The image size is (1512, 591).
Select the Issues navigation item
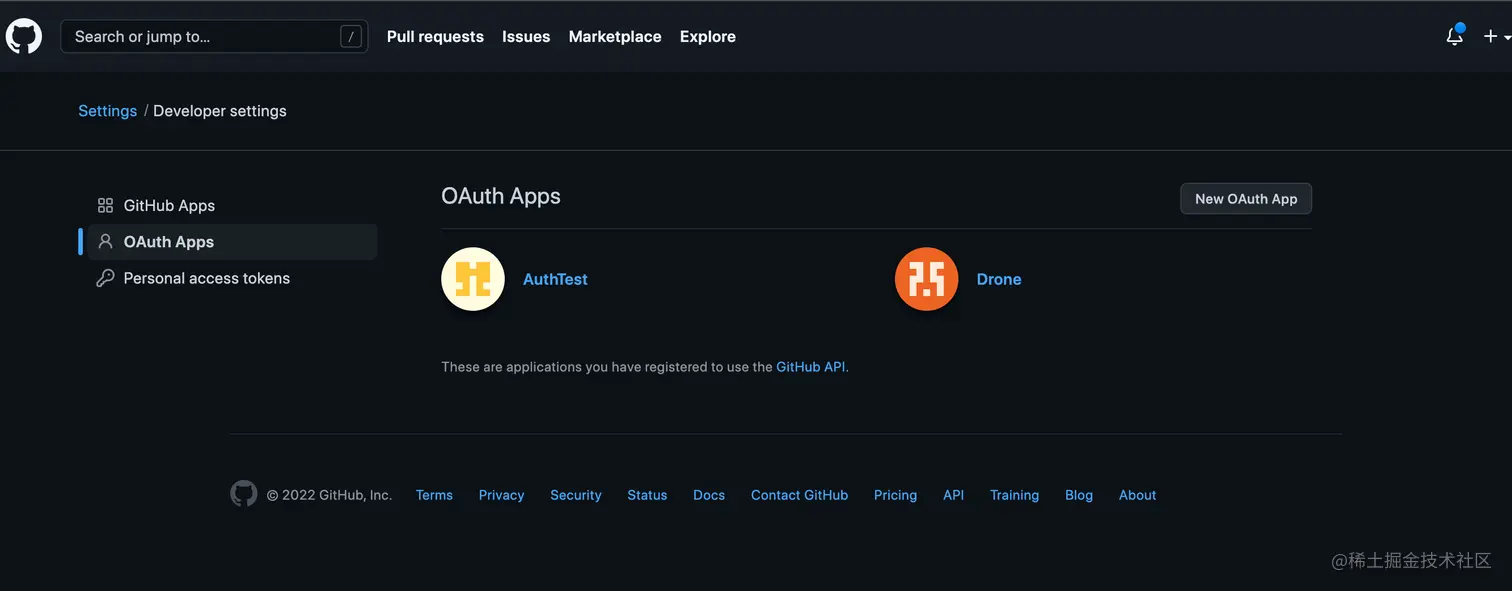click(x=526, y=37)
